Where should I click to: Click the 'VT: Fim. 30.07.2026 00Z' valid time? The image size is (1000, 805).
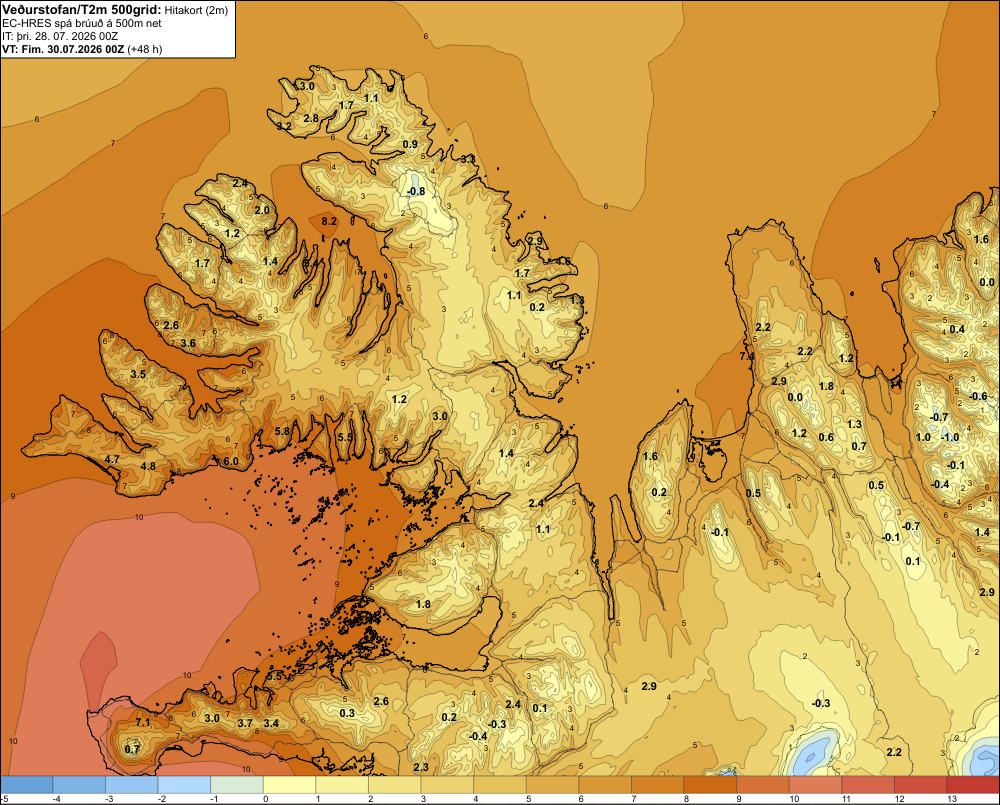click(63, 49)
